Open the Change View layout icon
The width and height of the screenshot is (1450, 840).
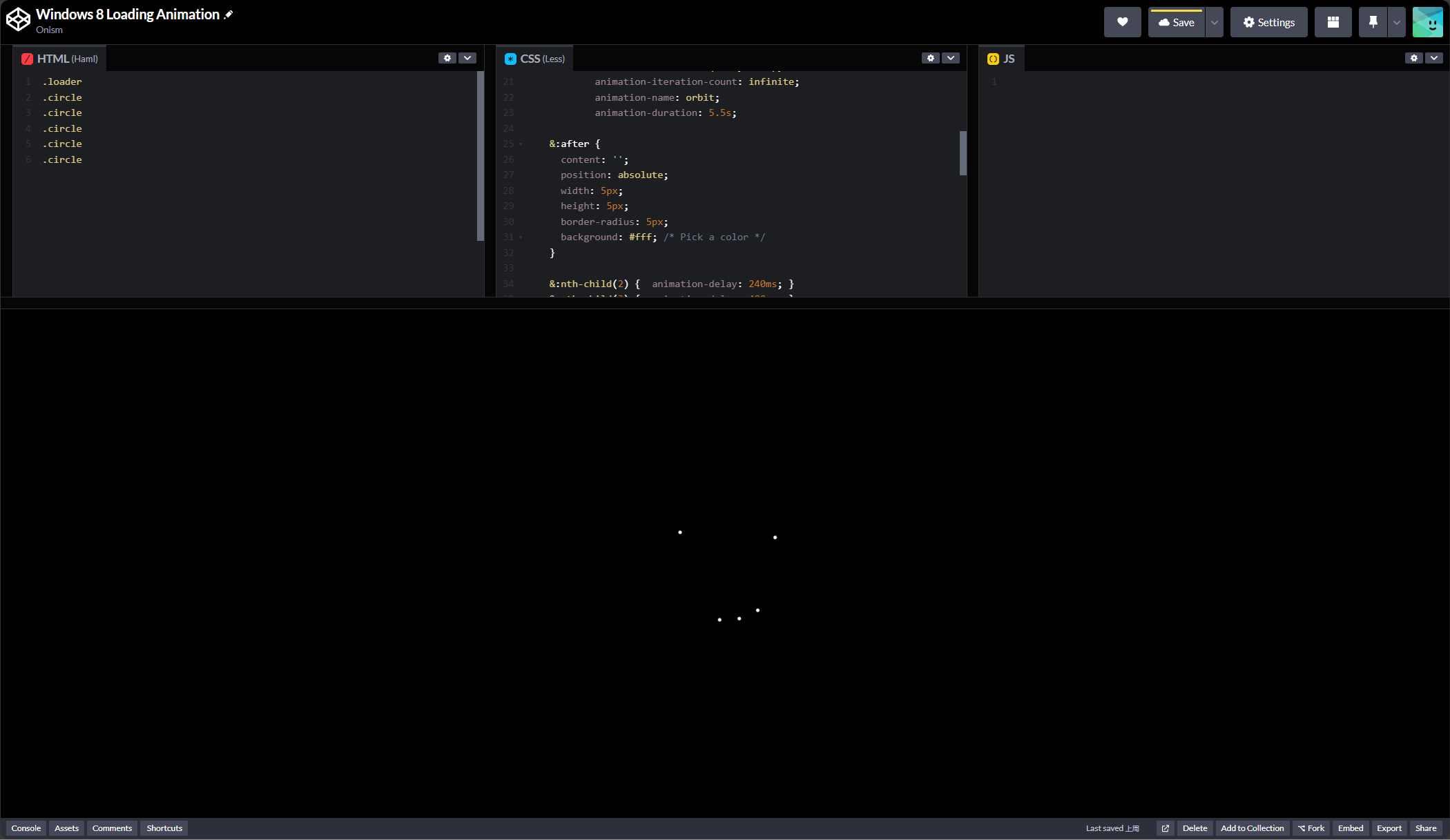pyautogui.click(x=1333, y=22)
